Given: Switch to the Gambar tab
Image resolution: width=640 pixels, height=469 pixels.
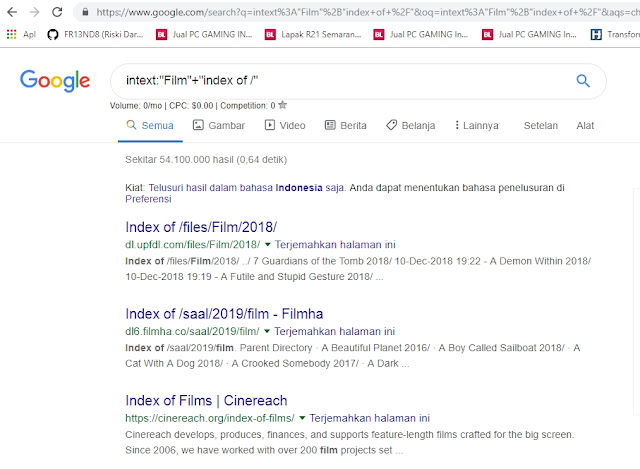Looking at the screenshot, I should tap(219, 125).
